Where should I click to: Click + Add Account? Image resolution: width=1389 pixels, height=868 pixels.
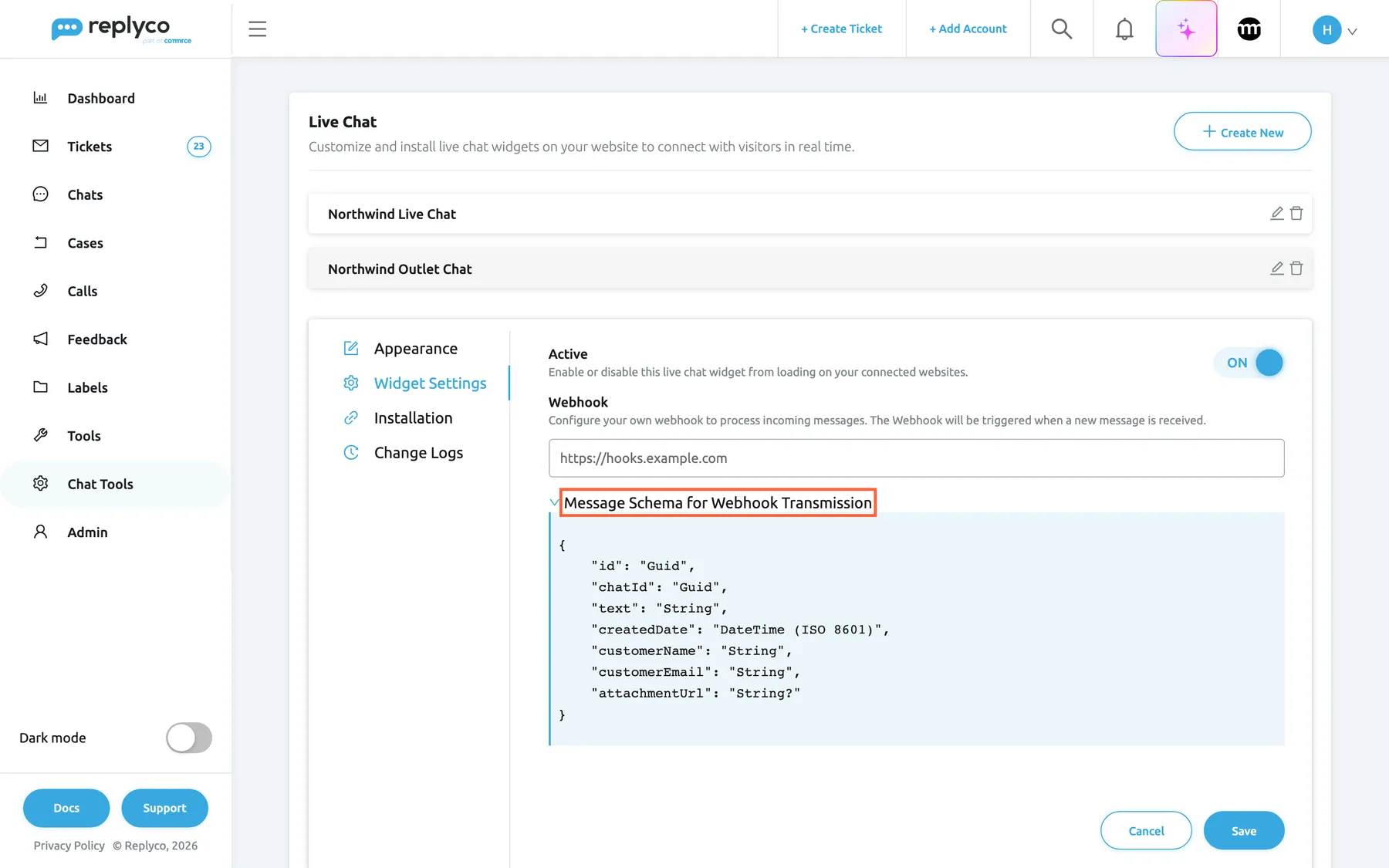click(968, 29)
